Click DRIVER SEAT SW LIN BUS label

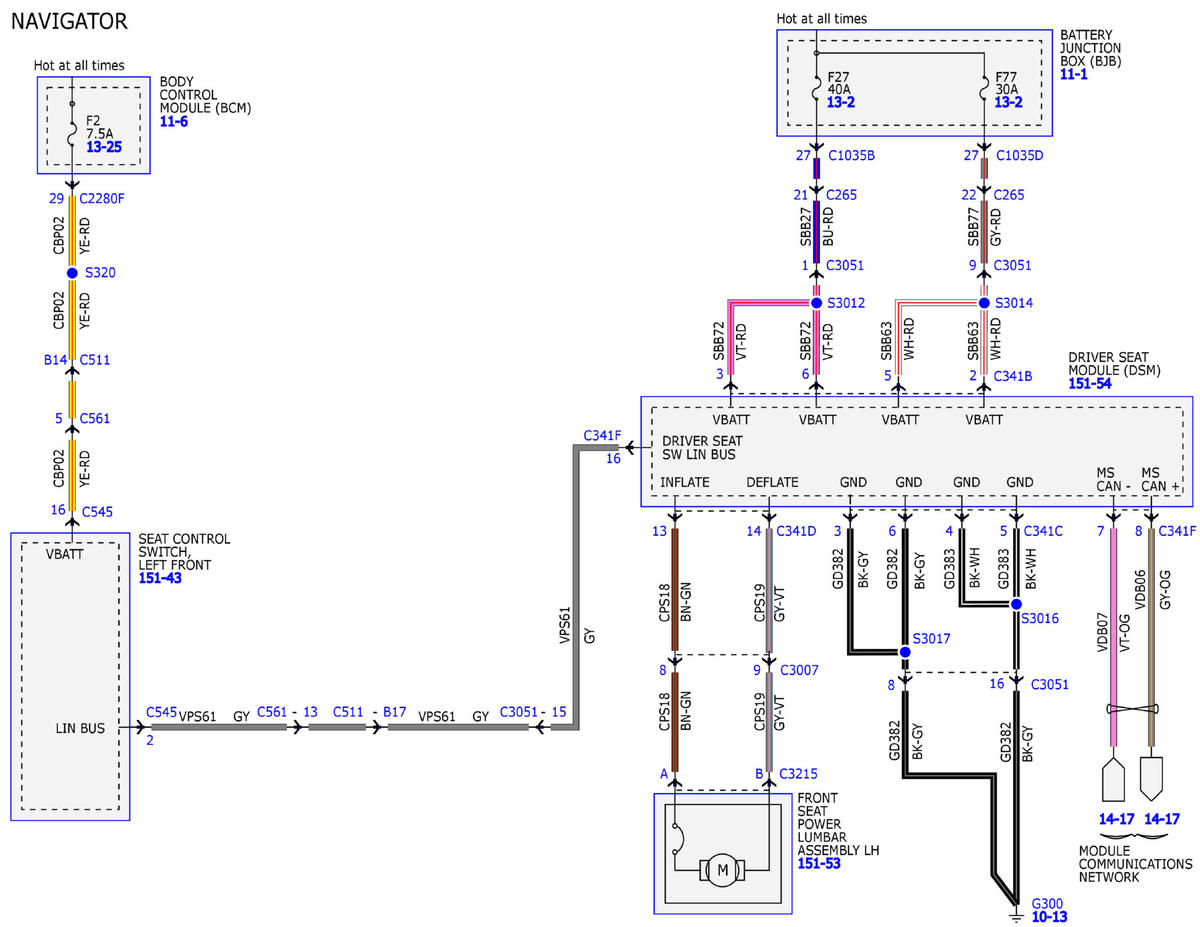coord(702,447)
